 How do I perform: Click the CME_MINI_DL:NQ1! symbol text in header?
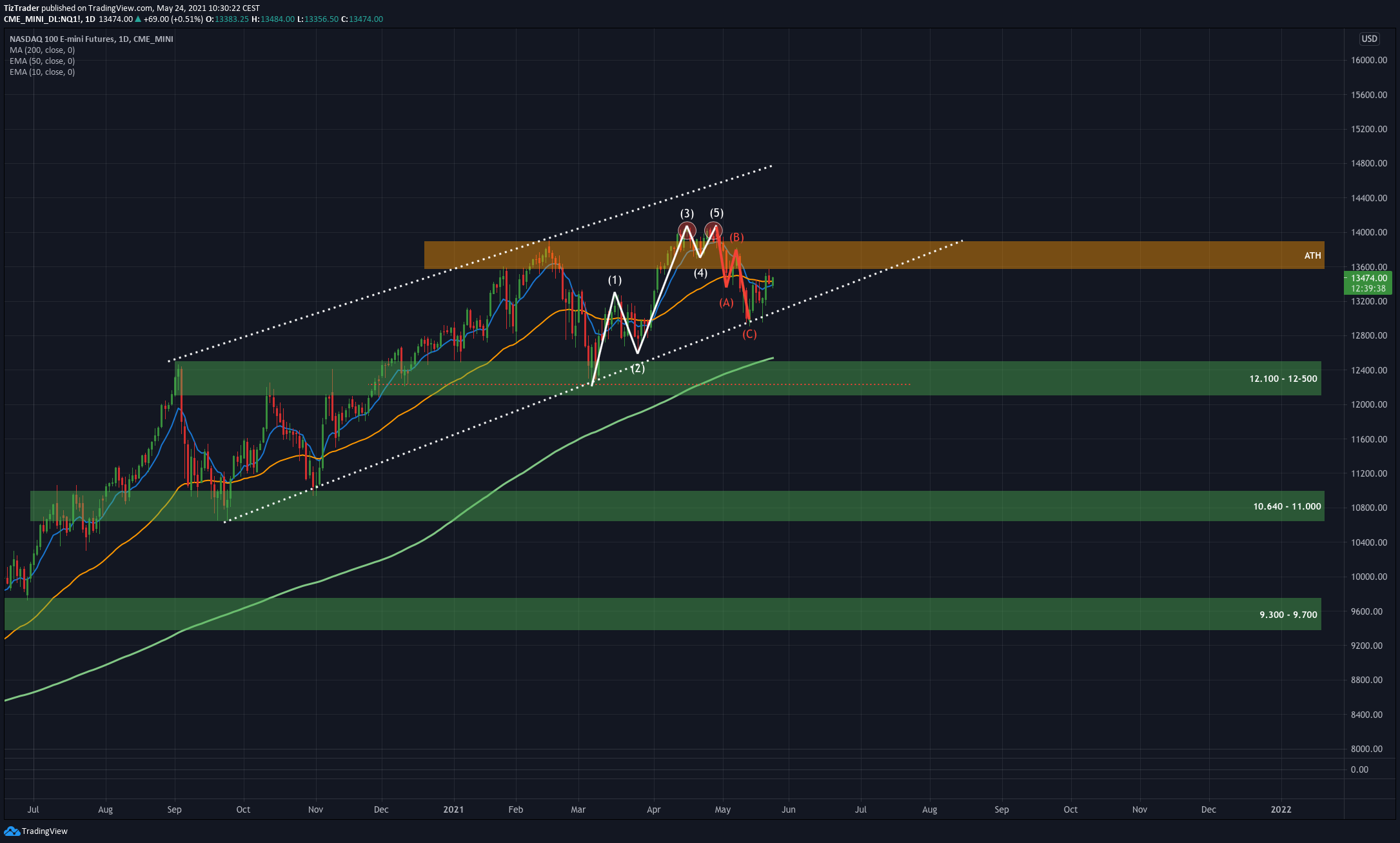pyautogui.click(x=43, y=19)
